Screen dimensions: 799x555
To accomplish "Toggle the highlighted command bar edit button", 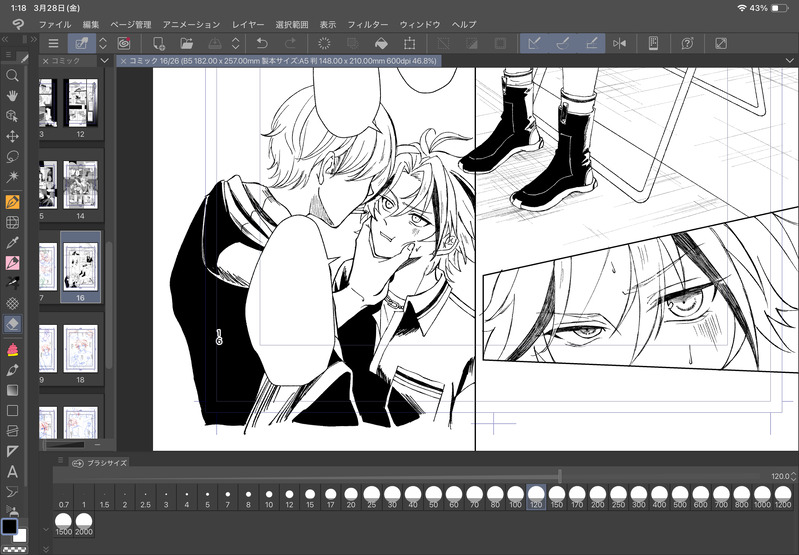I will 82,44.
